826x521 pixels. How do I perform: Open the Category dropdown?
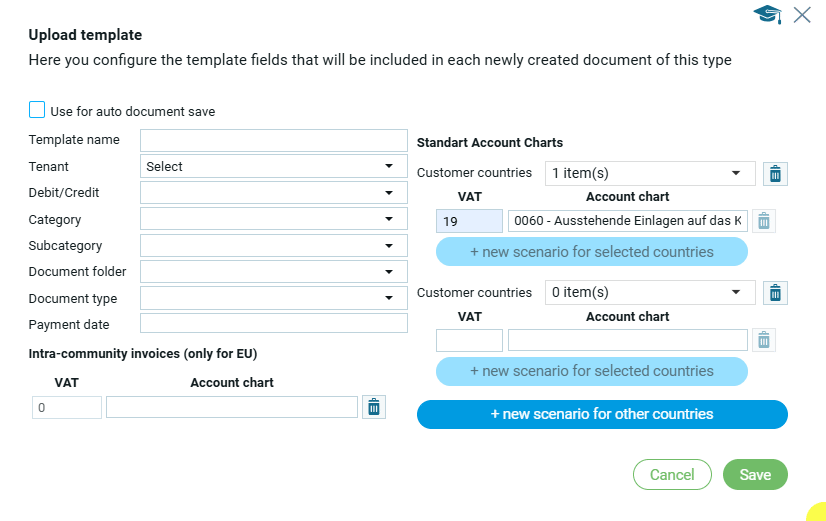click(x=274, y=219)
